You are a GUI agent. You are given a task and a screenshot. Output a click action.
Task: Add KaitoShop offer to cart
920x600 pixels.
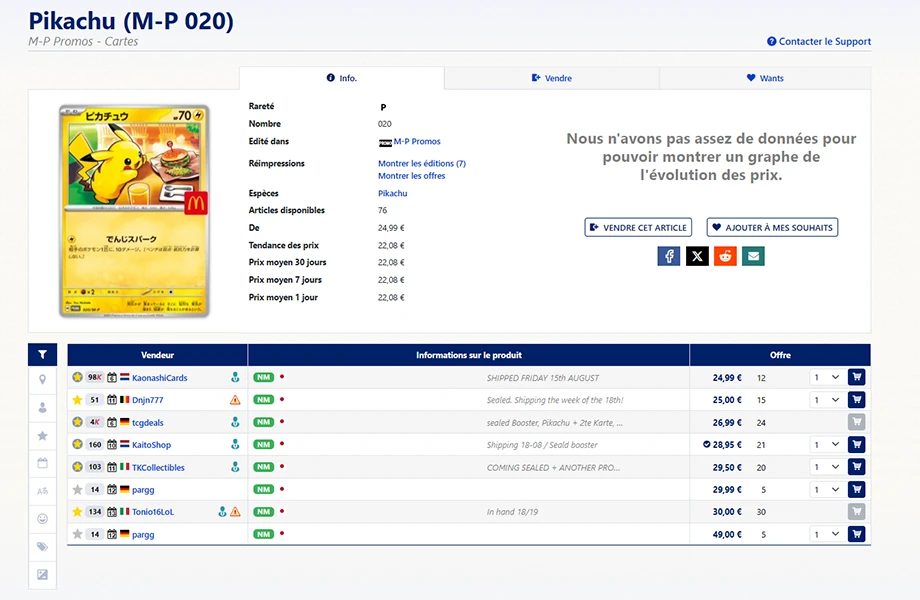coord(857,444)
